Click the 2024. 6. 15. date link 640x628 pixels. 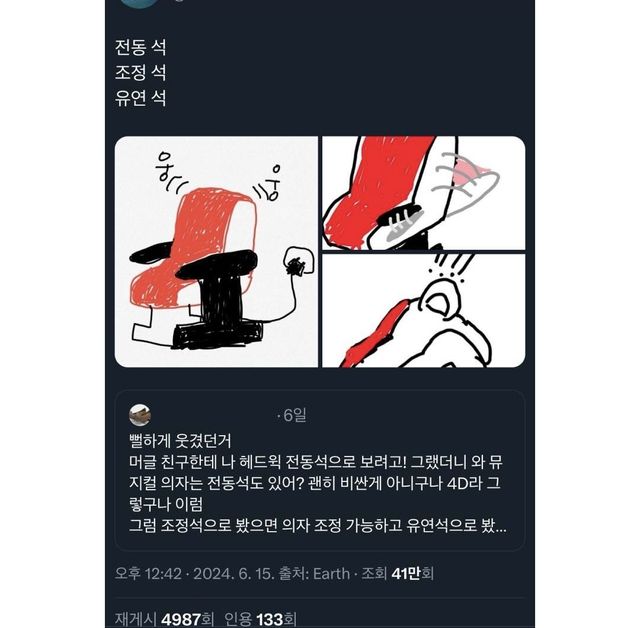[x=233, y=574]
